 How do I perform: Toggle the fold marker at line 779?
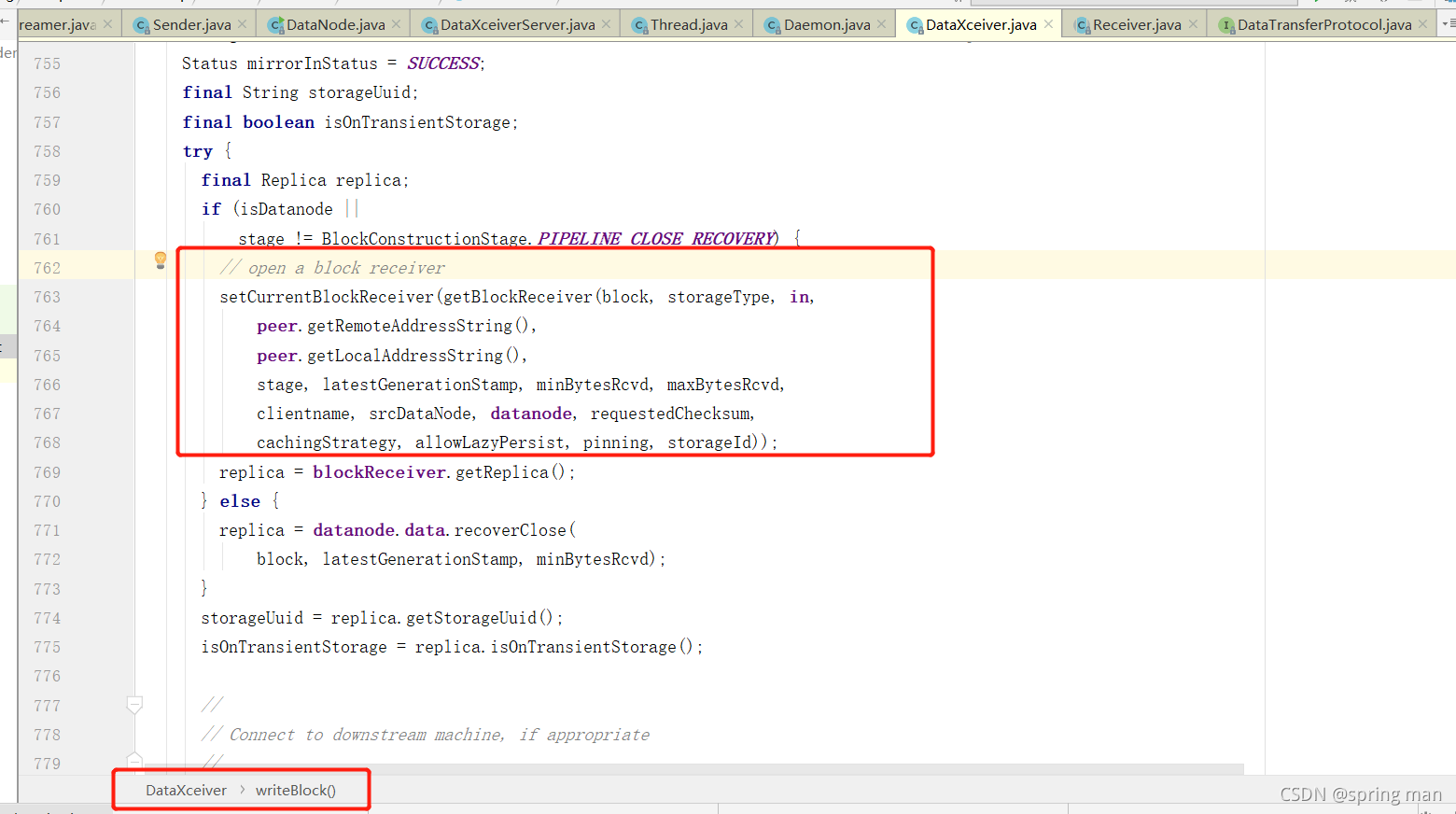click(134, 760)
